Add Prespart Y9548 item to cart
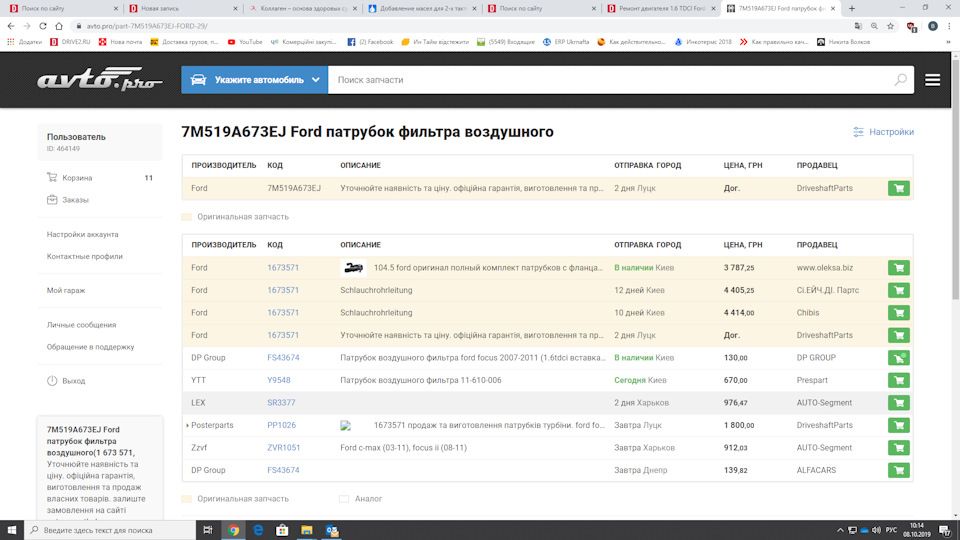 [x=899, y=380]
